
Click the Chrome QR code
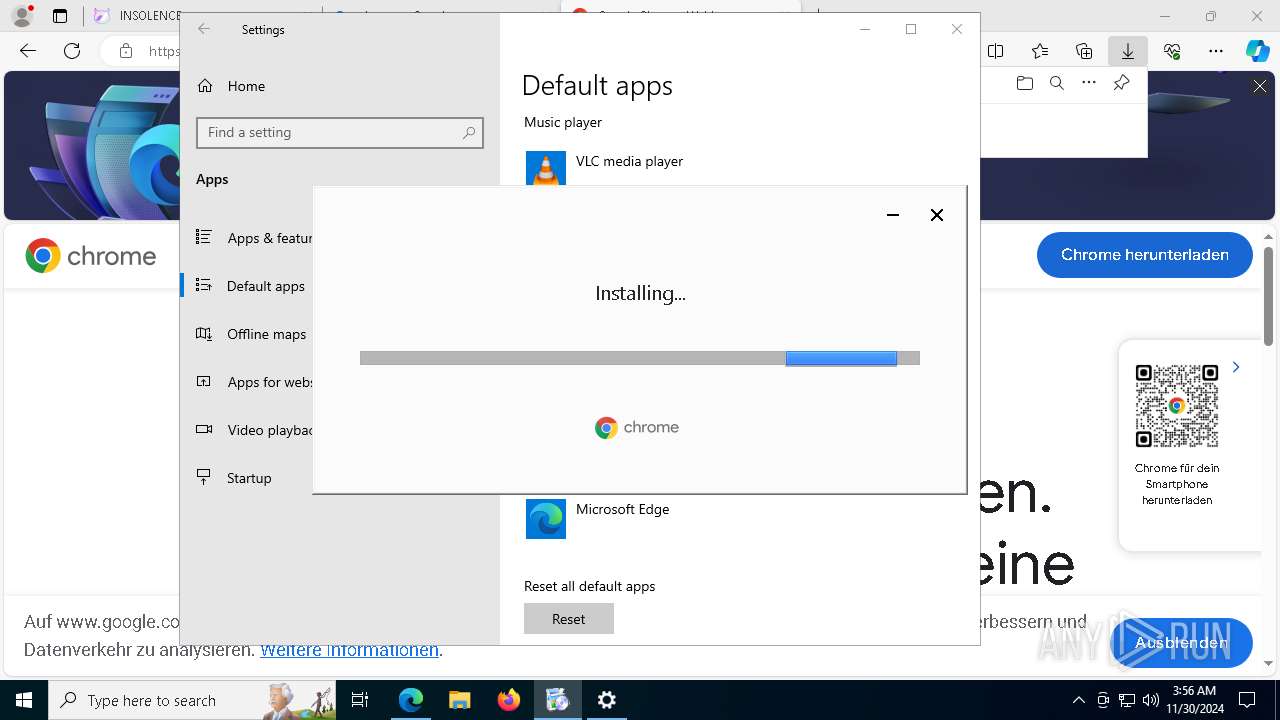pos(1177,405)
